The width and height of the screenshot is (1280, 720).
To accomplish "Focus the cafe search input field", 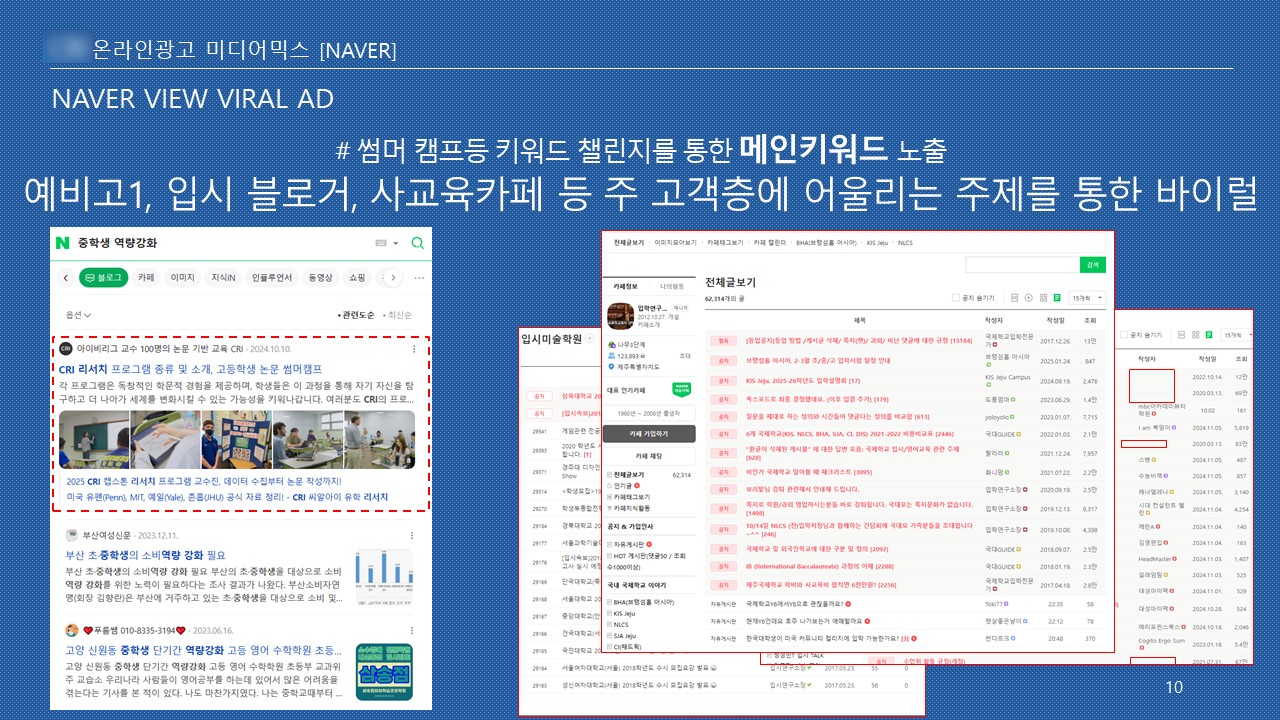I will 1023,264.
